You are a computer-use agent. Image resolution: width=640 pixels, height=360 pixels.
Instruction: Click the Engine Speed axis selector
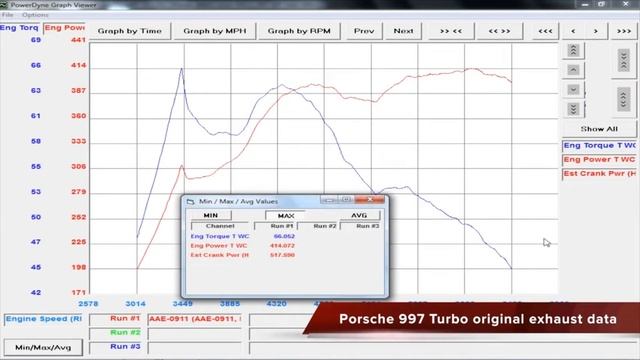[x=43, y=319]
